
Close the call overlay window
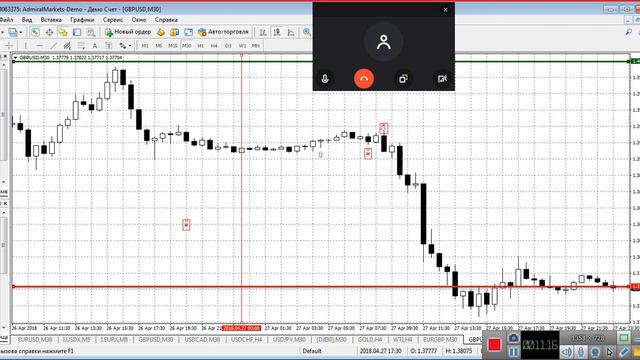(x=445, y=10)
